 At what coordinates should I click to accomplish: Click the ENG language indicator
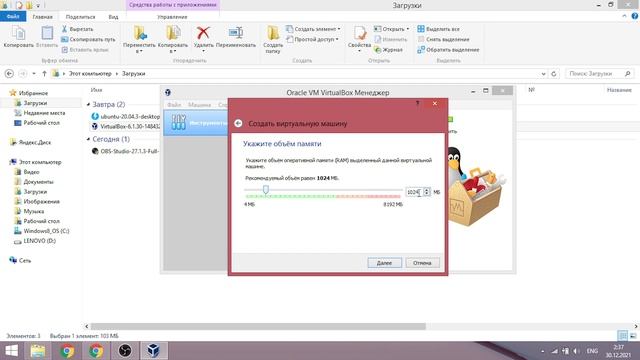[x=592, y=351]
